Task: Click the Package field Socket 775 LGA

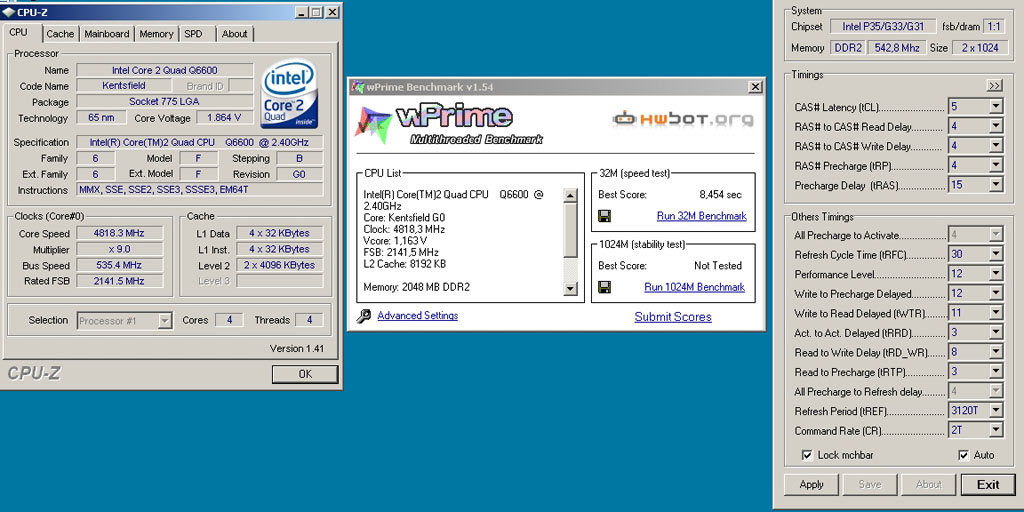Action: tap(165, 102)
